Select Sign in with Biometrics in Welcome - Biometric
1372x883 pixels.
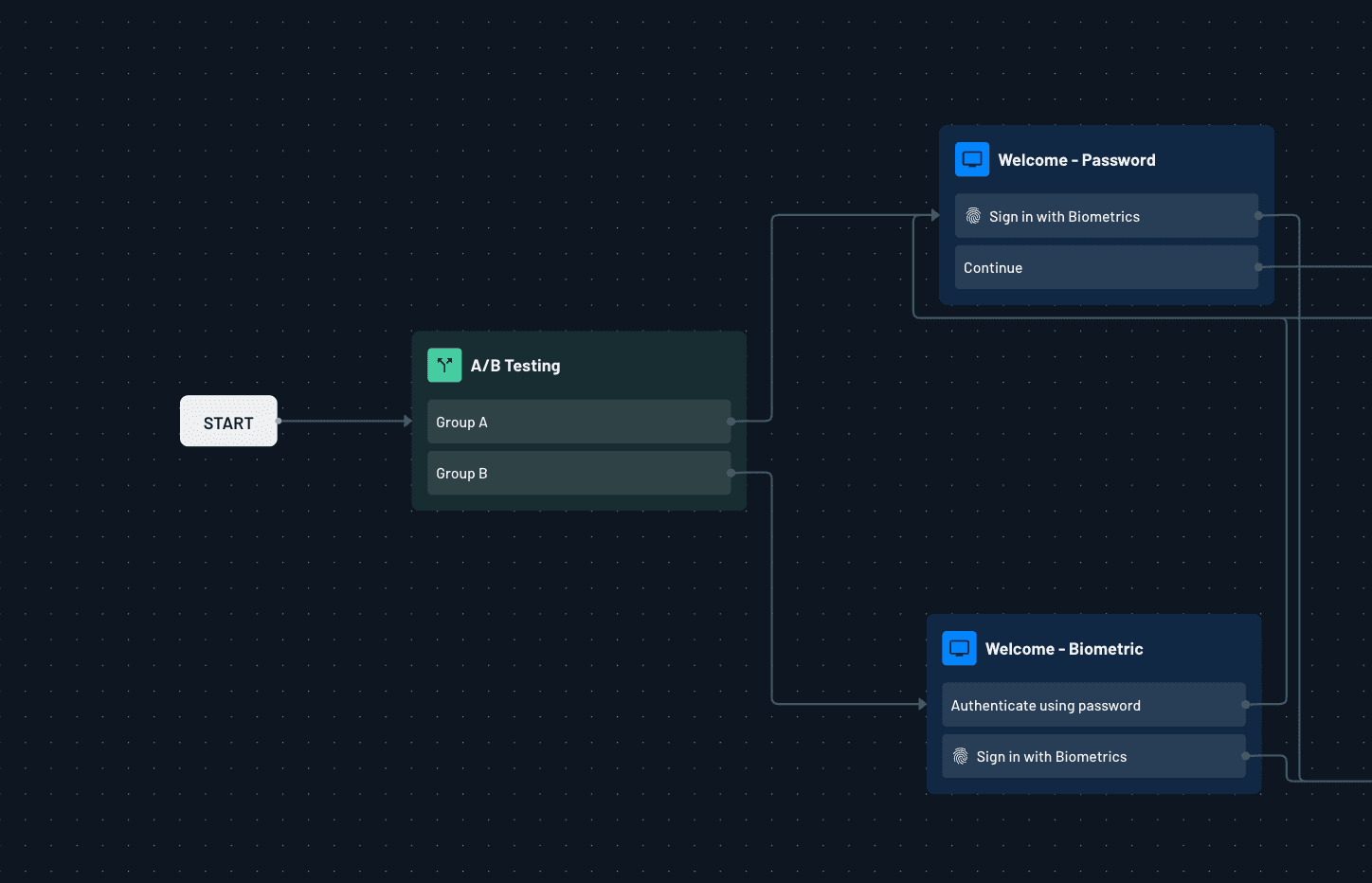click(1093, 756)
